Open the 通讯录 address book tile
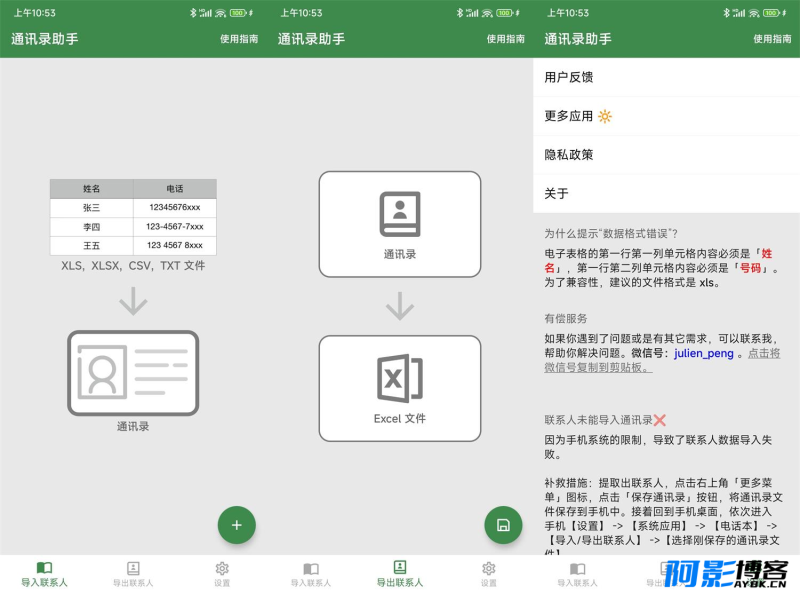800x593 pixels. [400, 224]
